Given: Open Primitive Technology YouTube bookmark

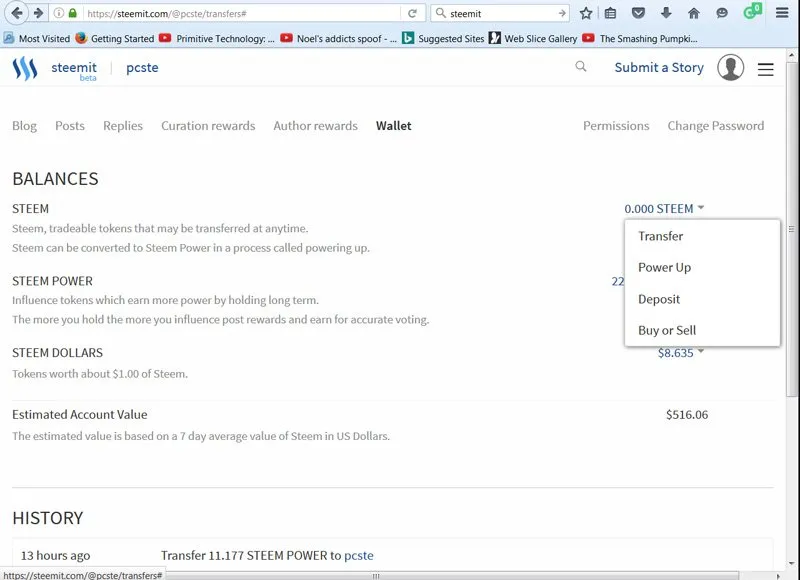Looking at the screenshot, I should [x=216, y=38].
